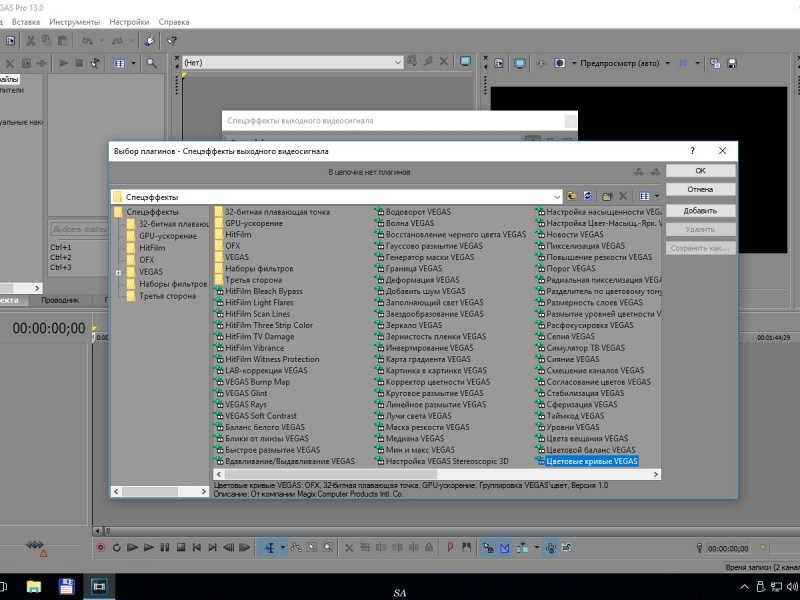The width and height of the screenshot is (800, 600).
Task: Show hidden system tray icons
Action: (x=744, y=587)
